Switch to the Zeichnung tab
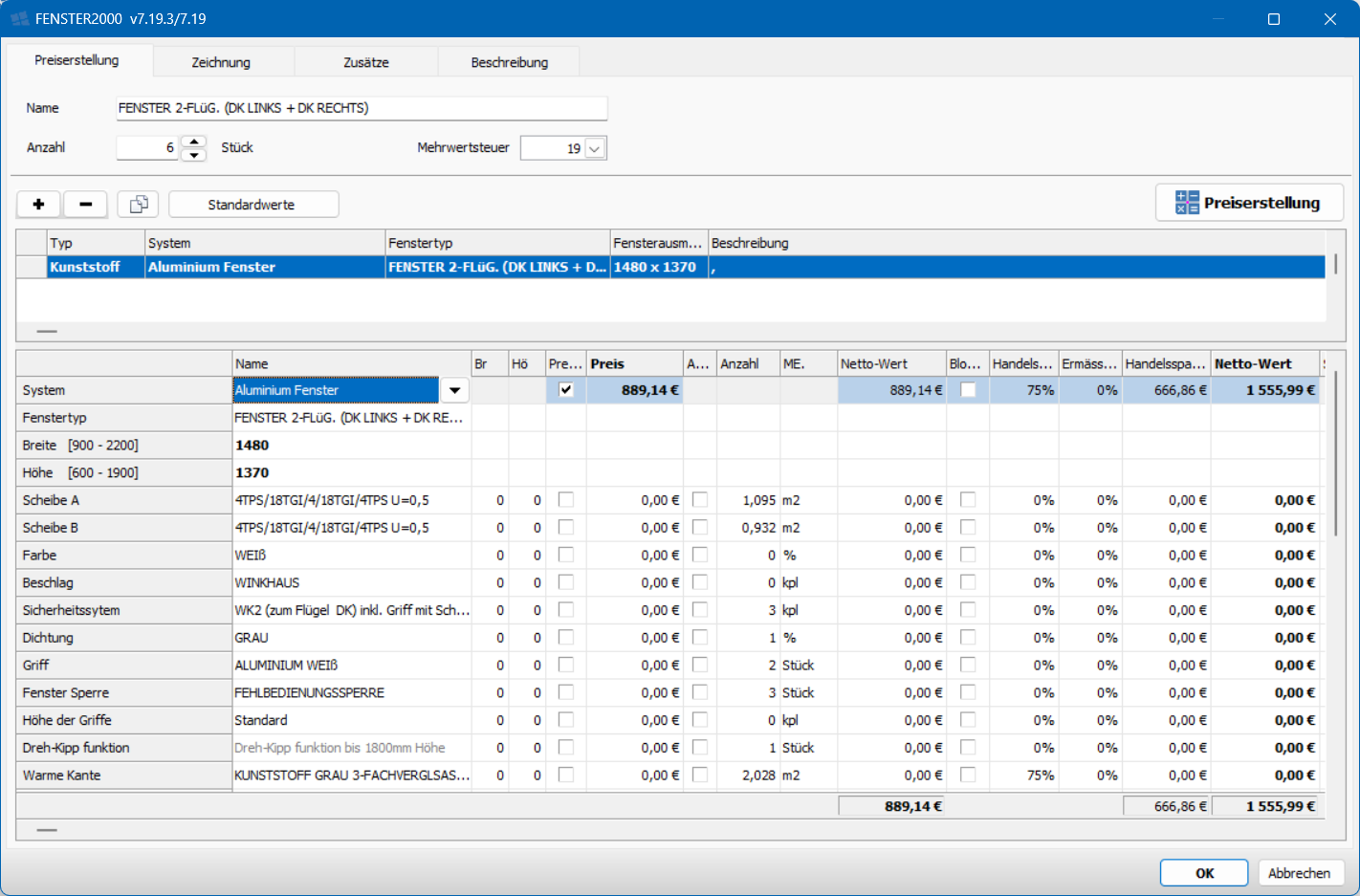The height and width of the screenshot is (896, 1360). (x=221, y=62)
